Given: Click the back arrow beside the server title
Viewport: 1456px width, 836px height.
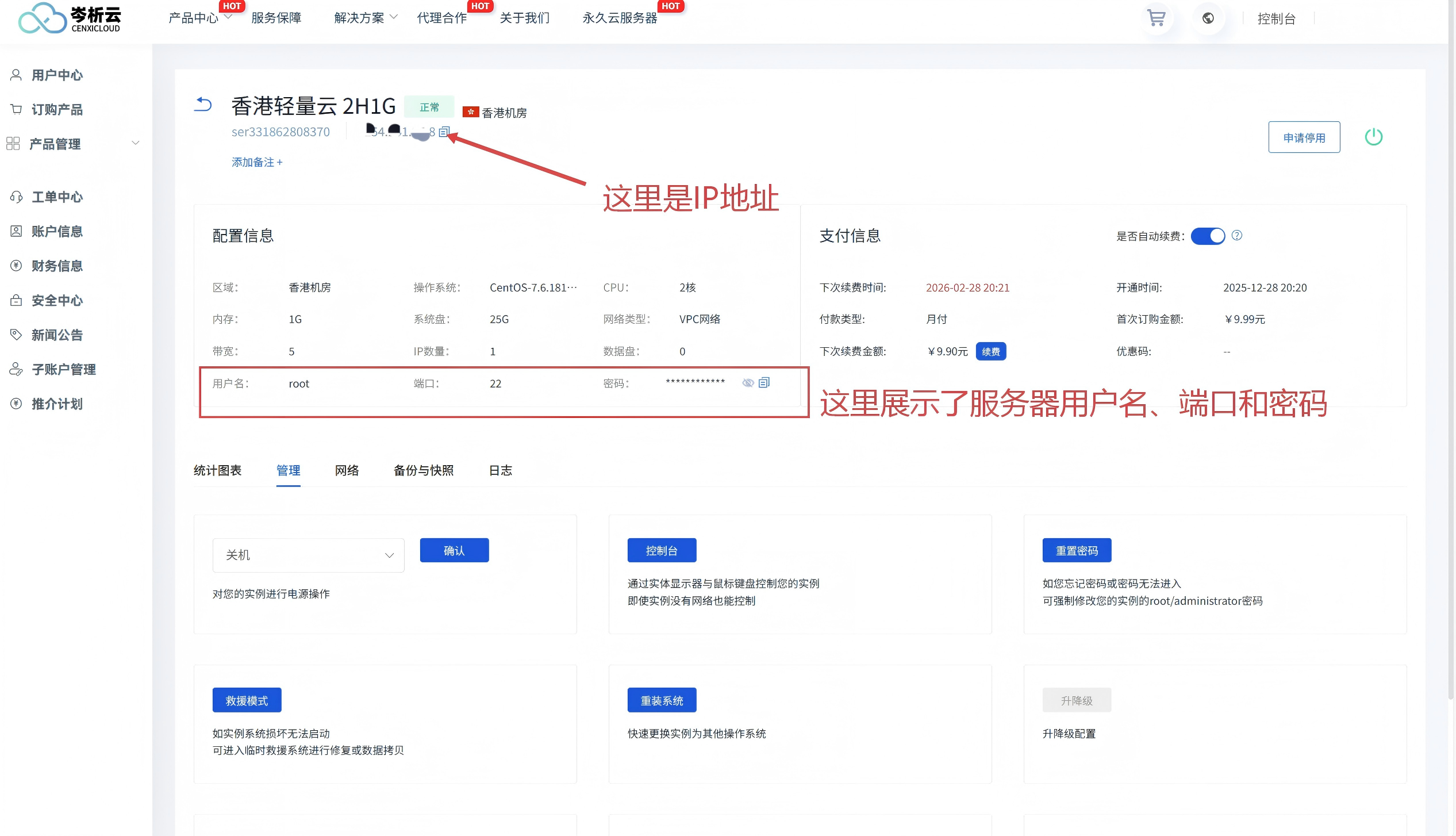Looking at the screenshot, I should tap(203, 104).
